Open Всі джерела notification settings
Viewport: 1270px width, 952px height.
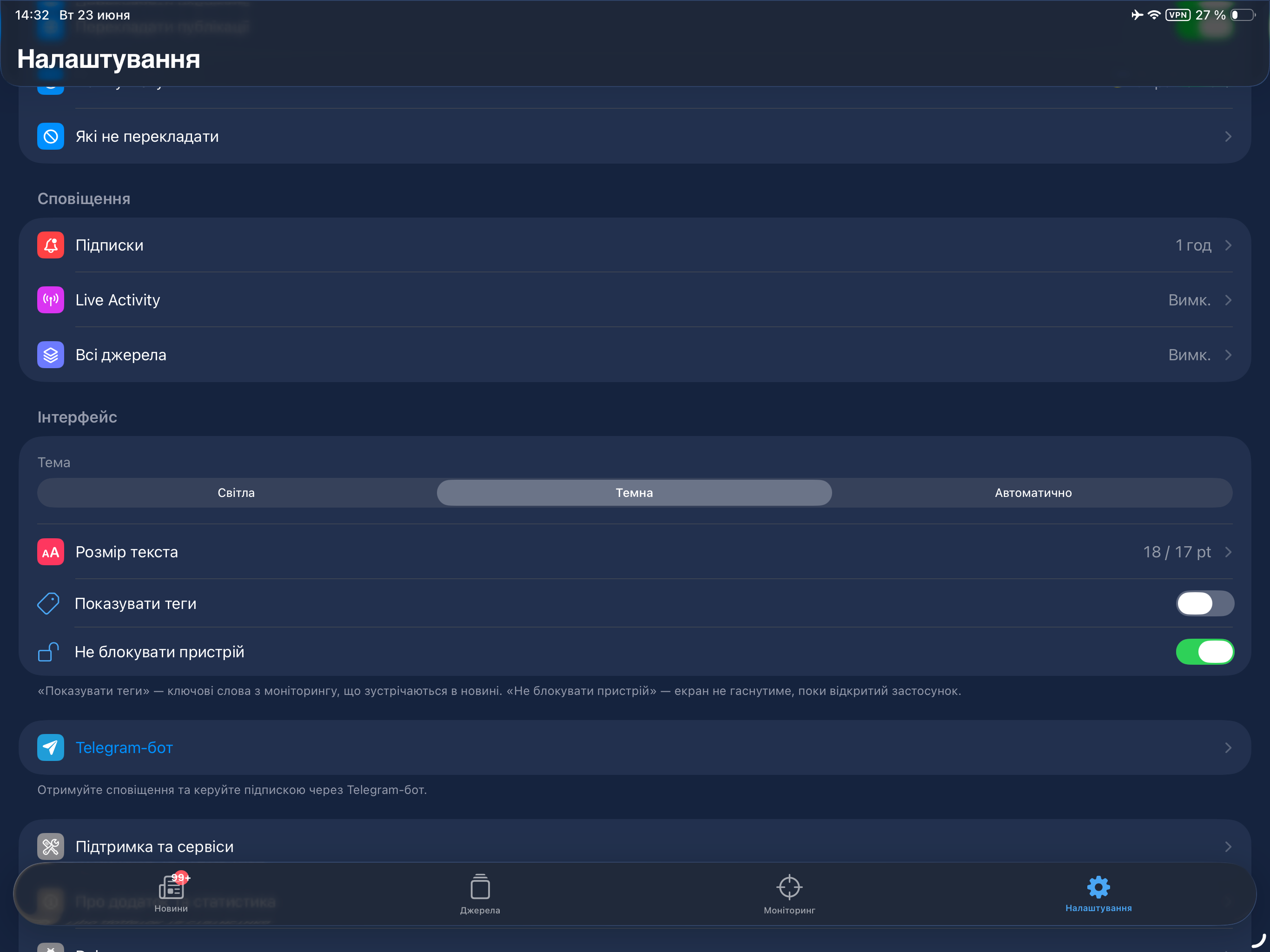tap(635, 355)
